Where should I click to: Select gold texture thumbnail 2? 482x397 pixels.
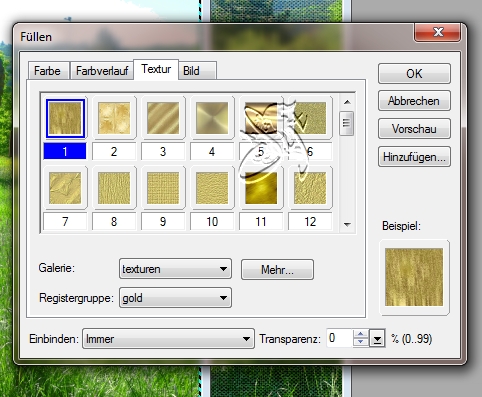tap(114, 118)
